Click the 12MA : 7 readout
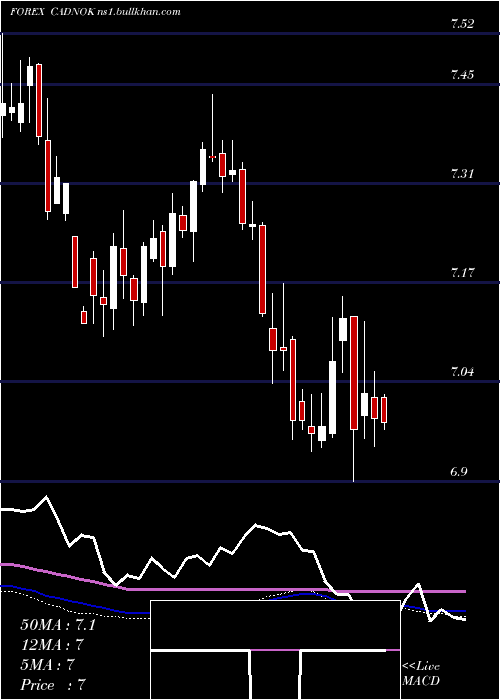The width and height of the screenshot is (500, 700). 52,645
